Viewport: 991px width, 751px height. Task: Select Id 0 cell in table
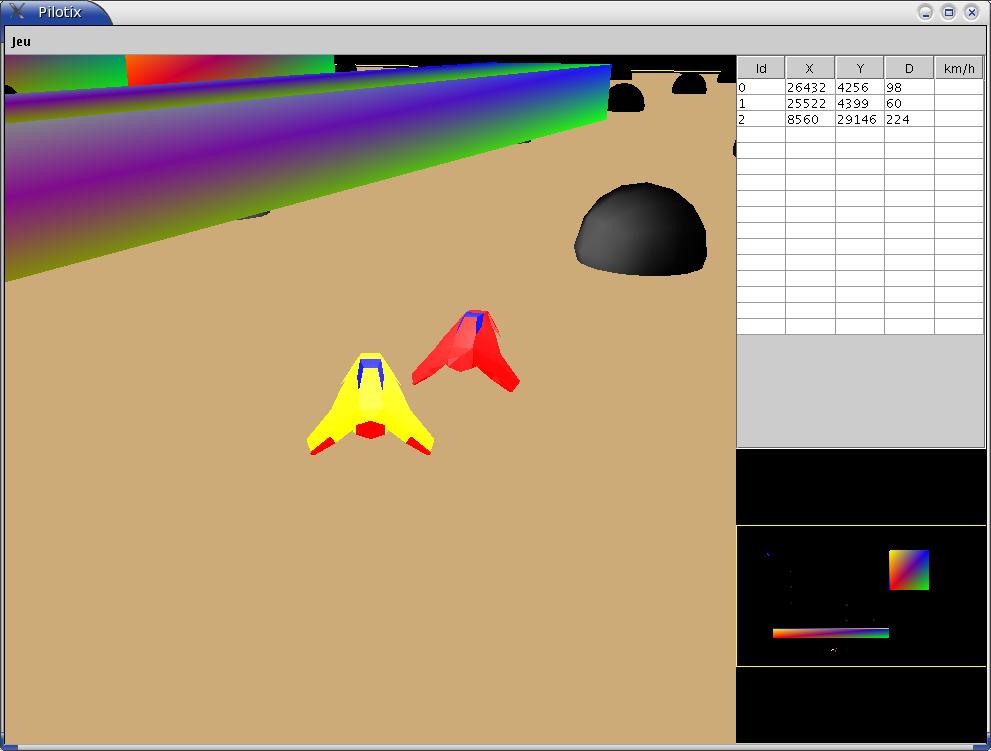coord(761,87)
